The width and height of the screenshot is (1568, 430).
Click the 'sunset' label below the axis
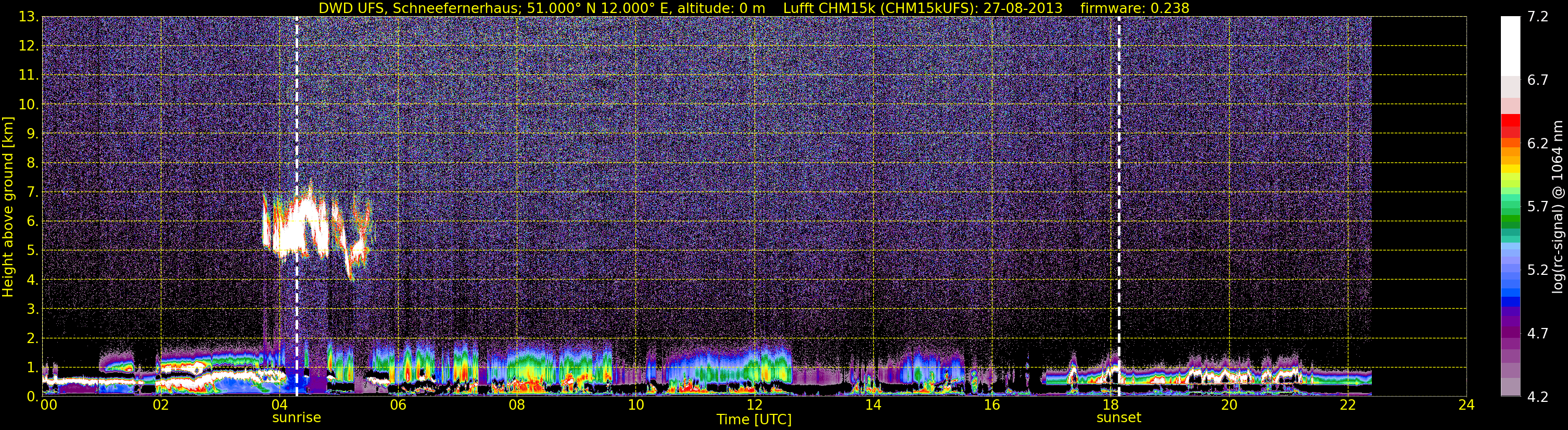tap(1119, 418)
